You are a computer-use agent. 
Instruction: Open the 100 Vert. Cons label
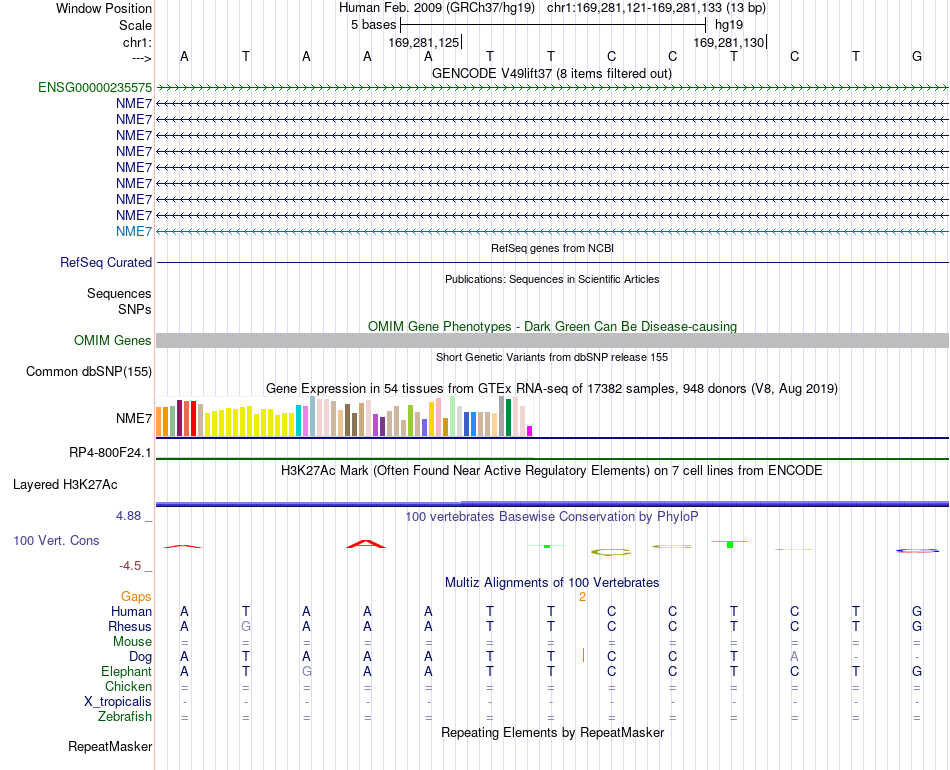tap(56, 540)
